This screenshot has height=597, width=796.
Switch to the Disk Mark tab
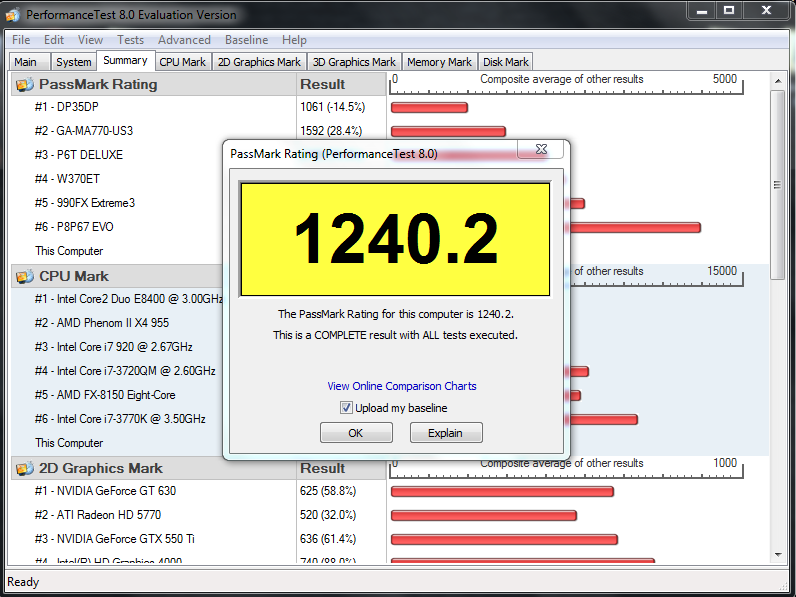point(506,62)
